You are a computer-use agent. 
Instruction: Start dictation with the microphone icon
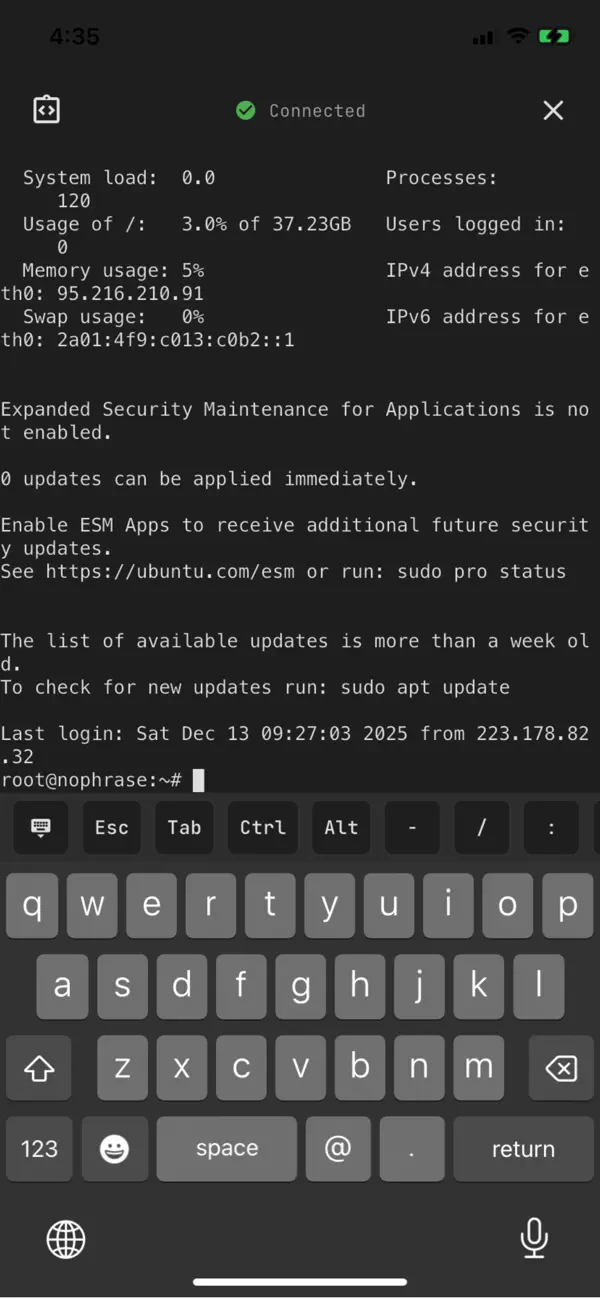[534, 1239]
